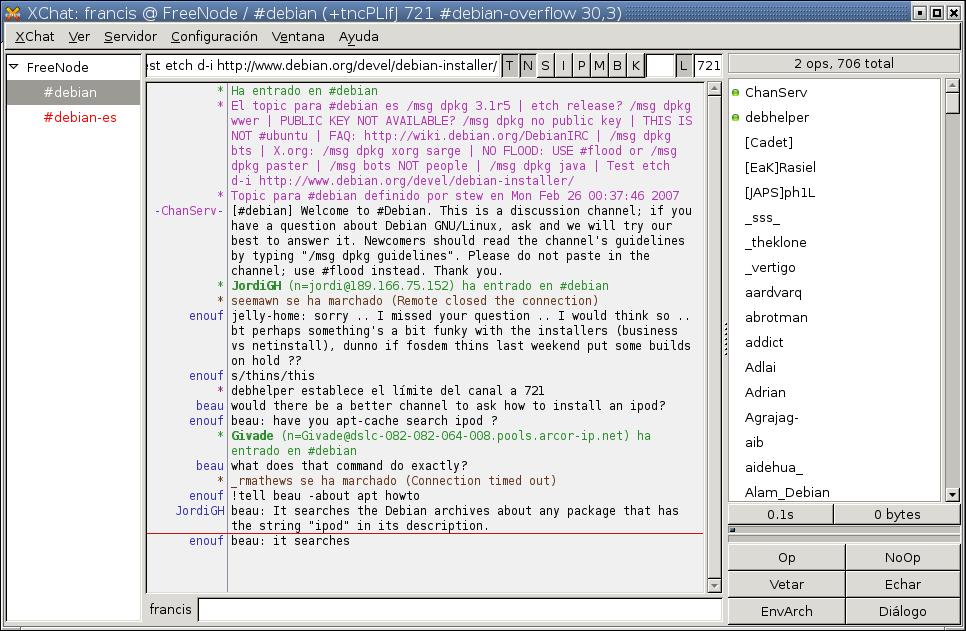This screenshot has height=631, width=966.
Task: Open the Ayuda menu
Action: [359, 36]
